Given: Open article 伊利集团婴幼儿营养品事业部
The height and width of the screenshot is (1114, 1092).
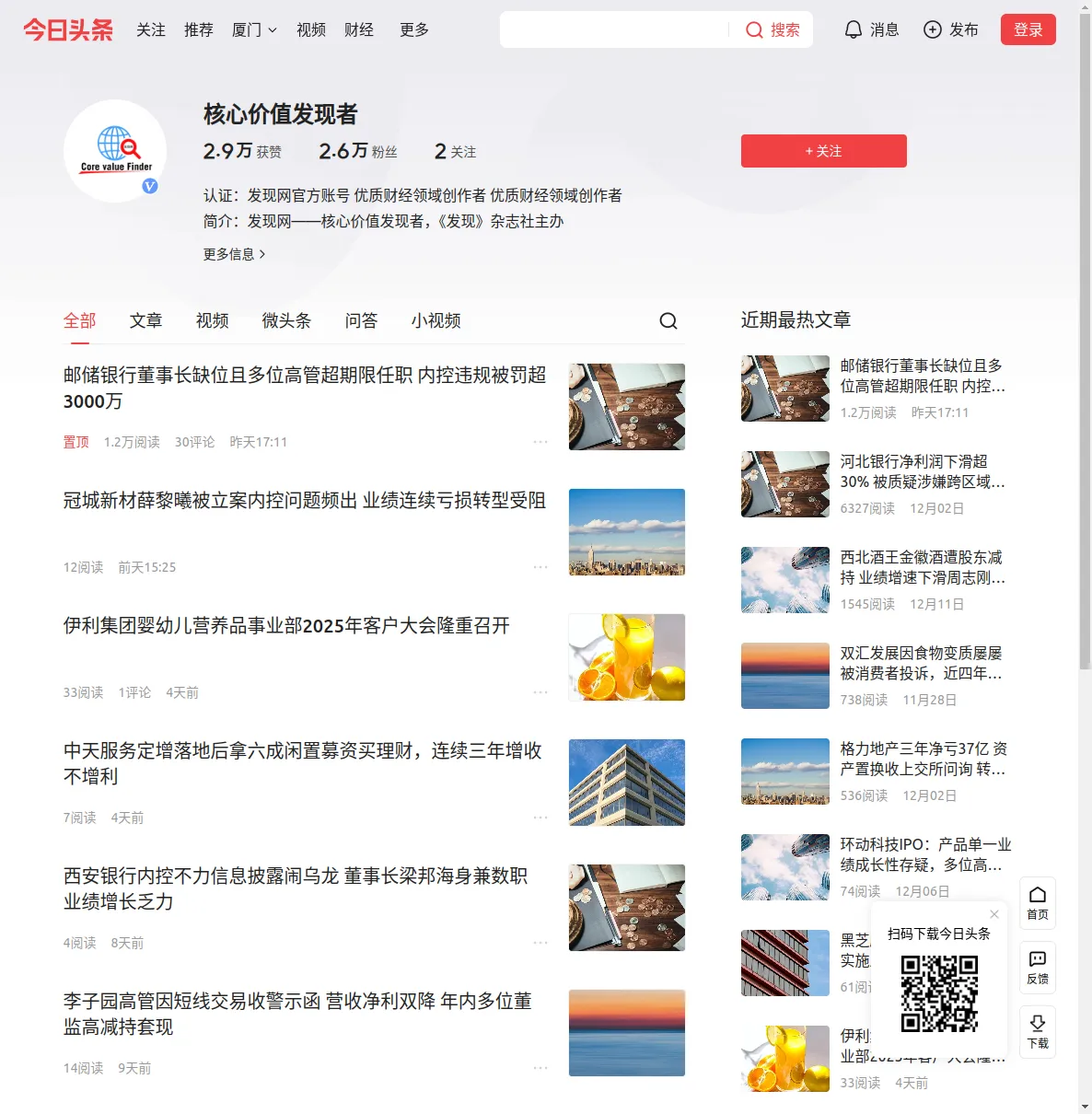Looking at the screenshot, I should (286, 625).
